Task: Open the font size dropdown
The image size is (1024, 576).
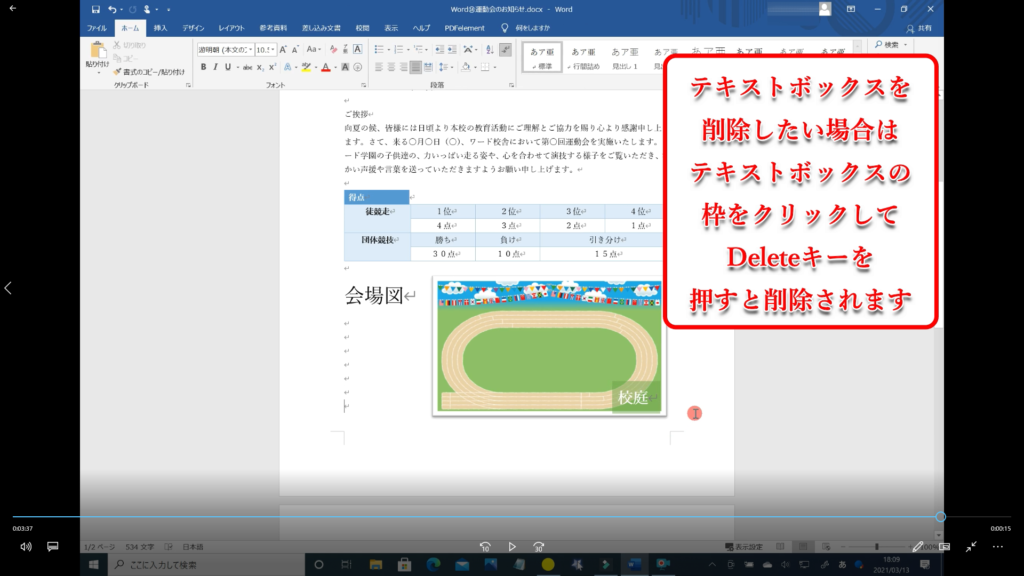Action: click(x=274, y=49)
